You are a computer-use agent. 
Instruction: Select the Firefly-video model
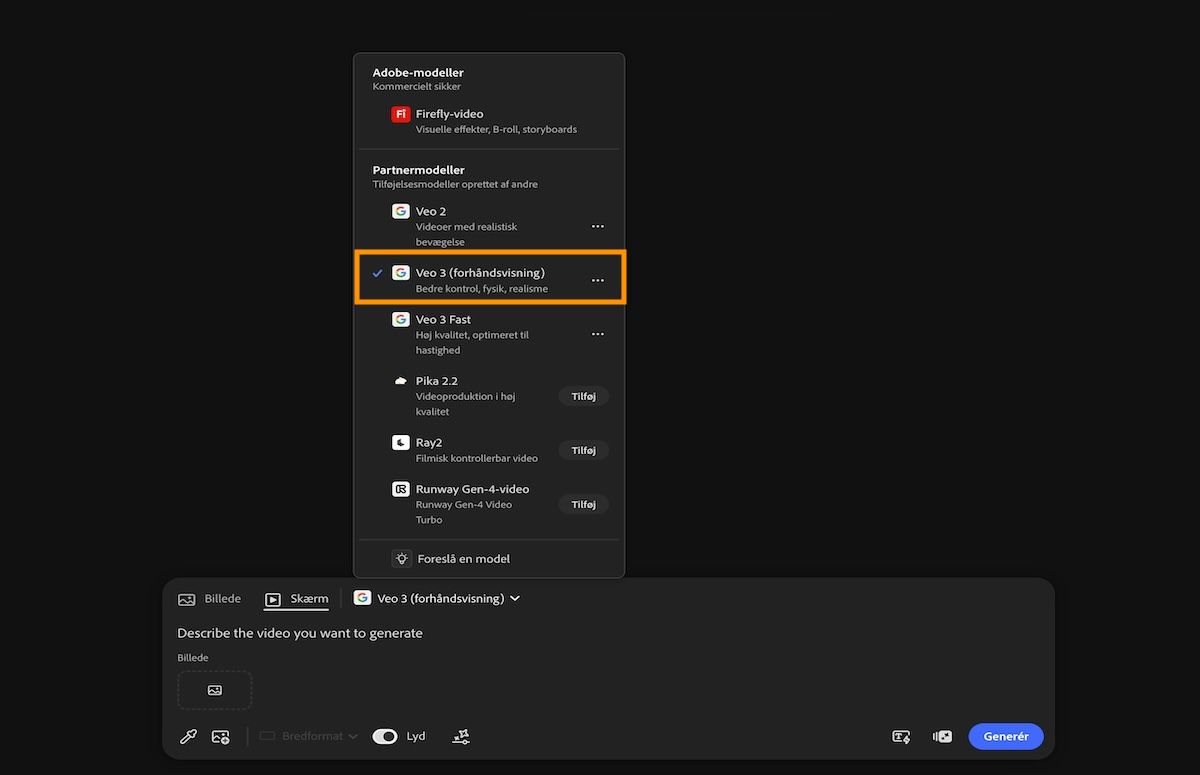[488, 121]
